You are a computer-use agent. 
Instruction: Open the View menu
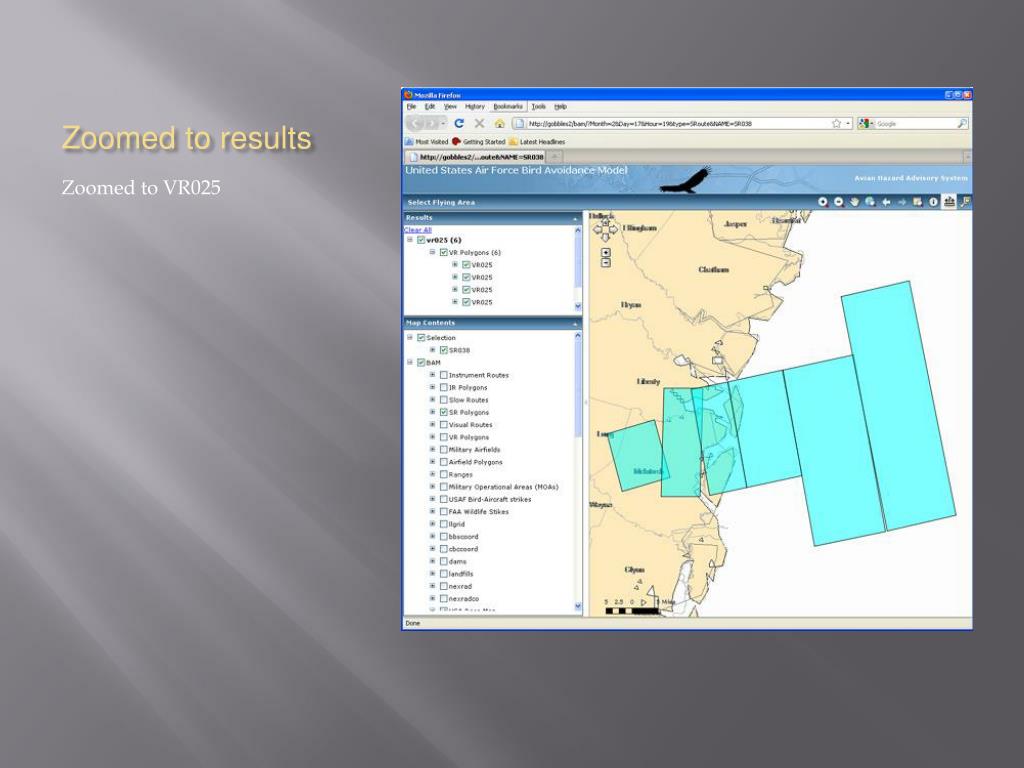(x=450, y=106)
